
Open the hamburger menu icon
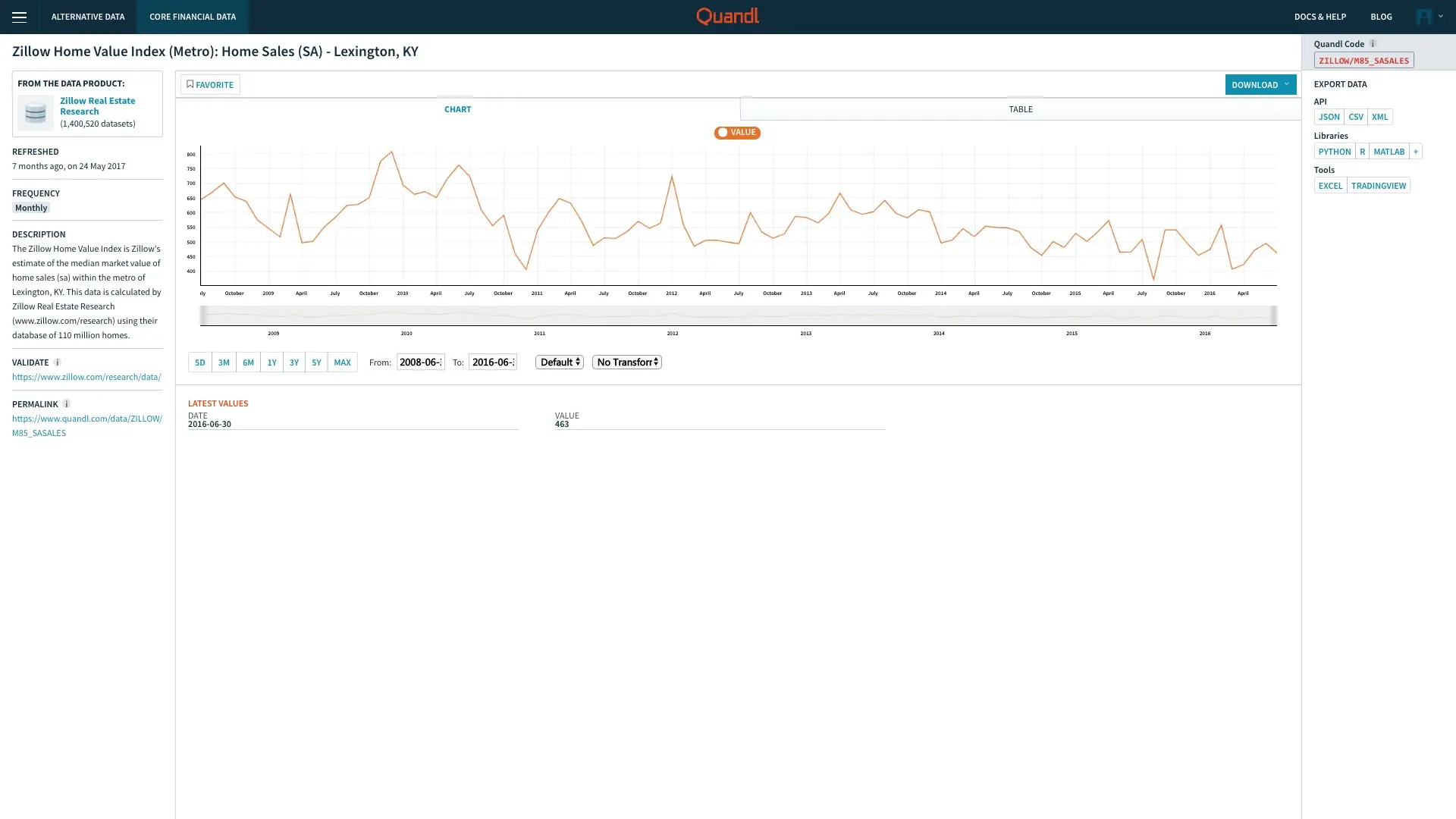point(19,17)
